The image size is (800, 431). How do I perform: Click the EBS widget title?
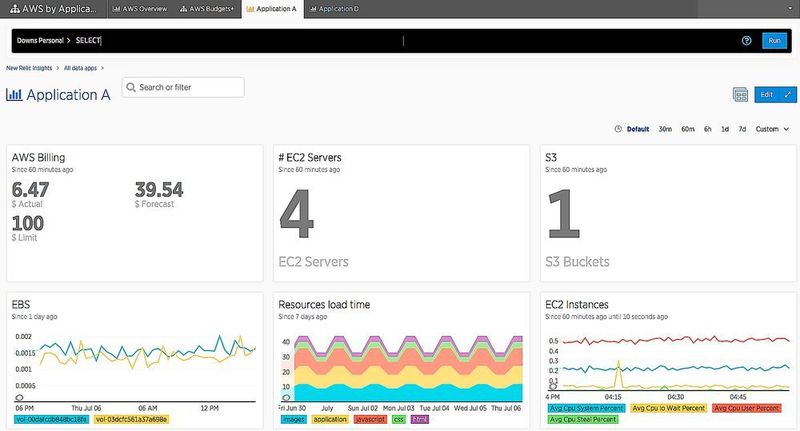pos(21,305)
